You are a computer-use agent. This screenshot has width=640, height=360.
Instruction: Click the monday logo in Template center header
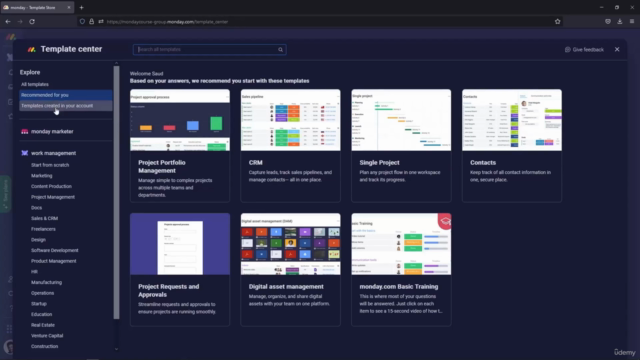[x=31, y=49]
